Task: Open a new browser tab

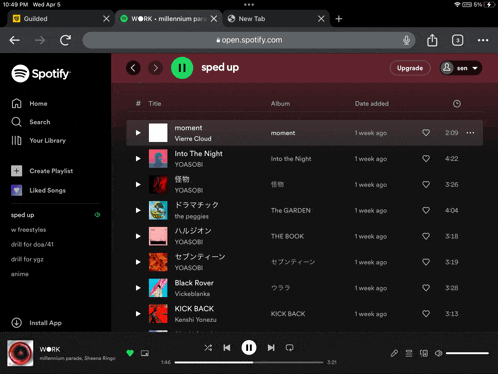Action: [339, 19]
